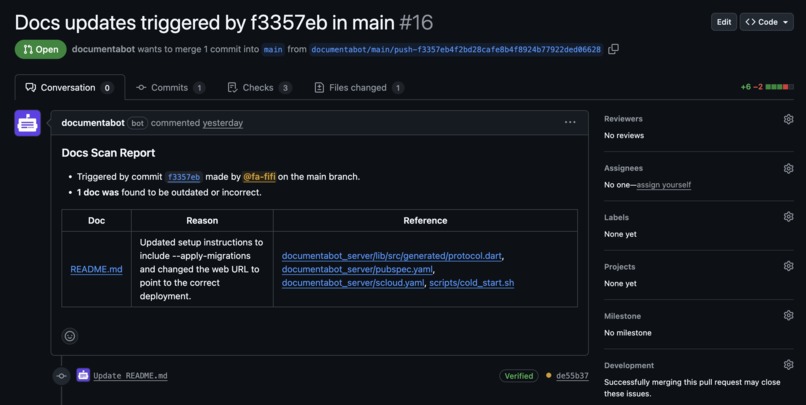806x405 pixels.
Task: Click the +6 −2 diffstat indicator
Action: pos(767,87)
